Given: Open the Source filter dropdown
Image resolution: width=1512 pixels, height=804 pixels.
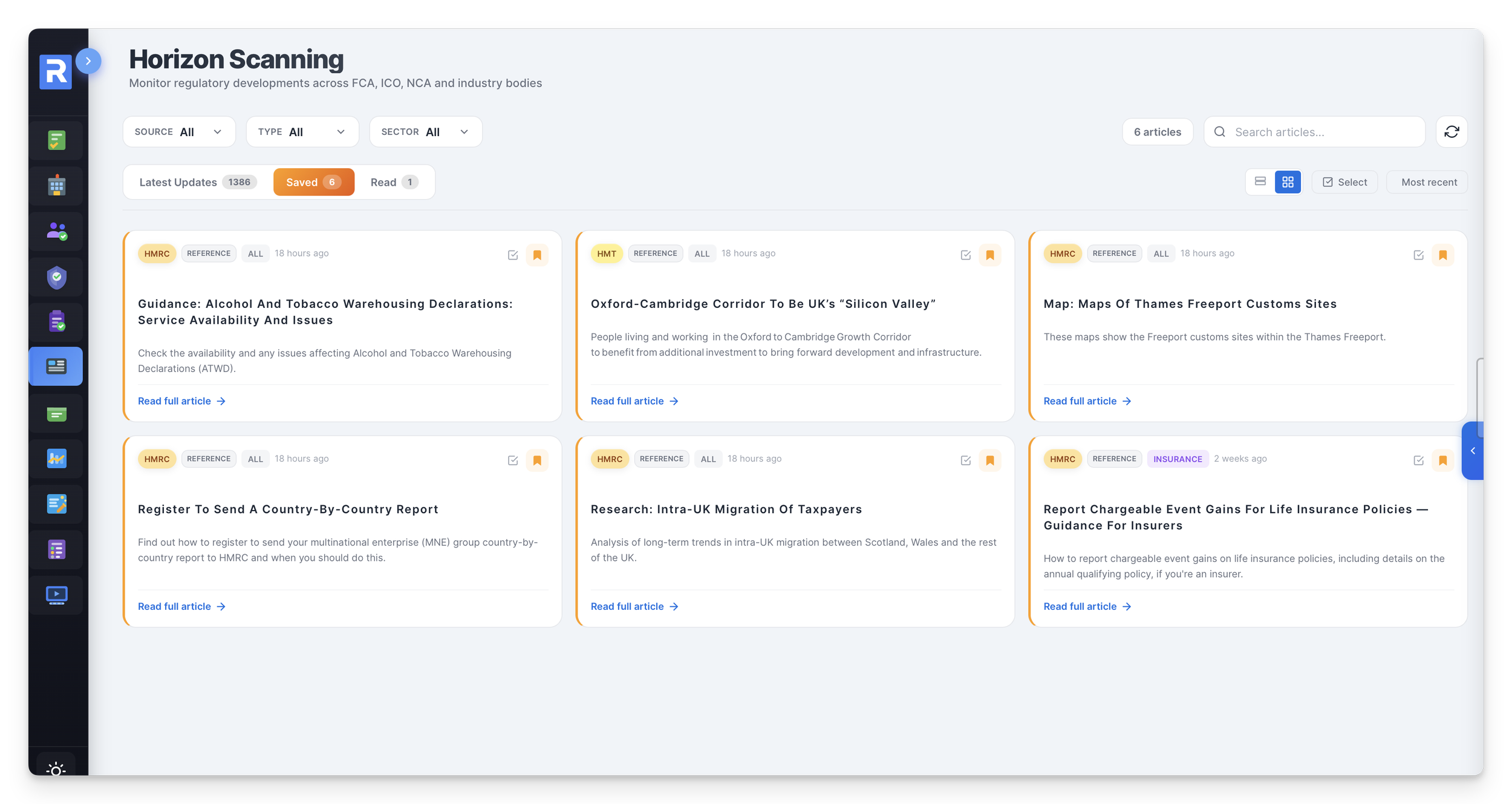Looking at the screenshot, I should coord(179,132).
